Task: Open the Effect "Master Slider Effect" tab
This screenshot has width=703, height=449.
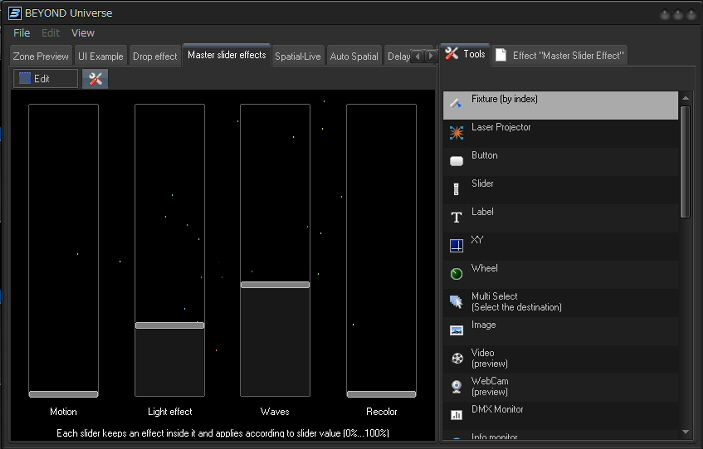Action: (x=560, y=56)
